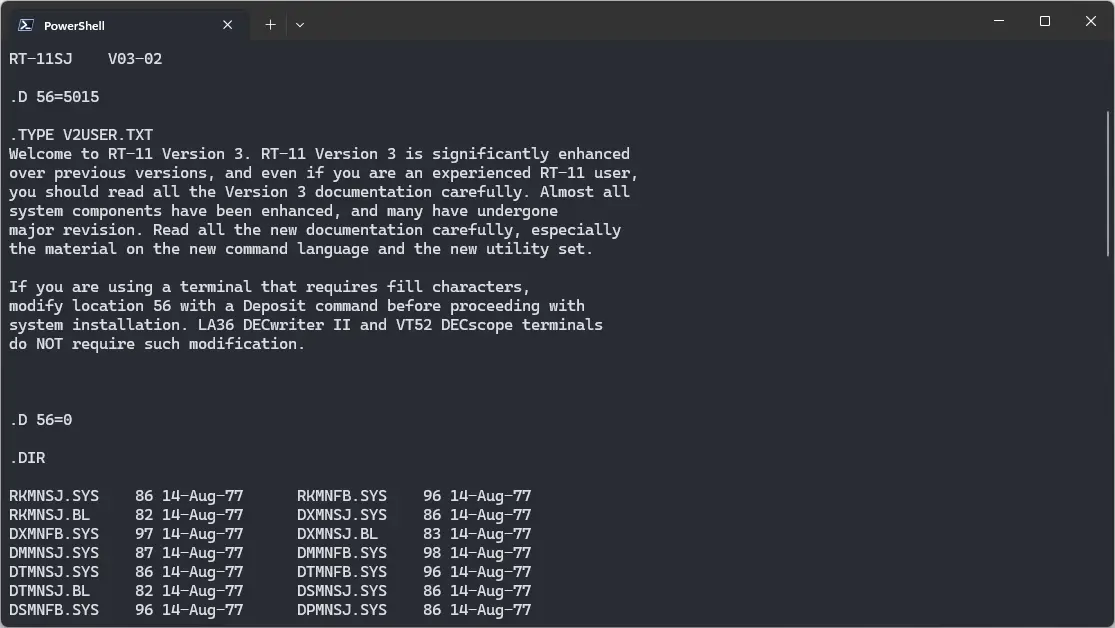The width and height of the screenshot is (1115, 628).
Task: Click the DXMNFB.SYS file entry
Action: tap(54, 534)
